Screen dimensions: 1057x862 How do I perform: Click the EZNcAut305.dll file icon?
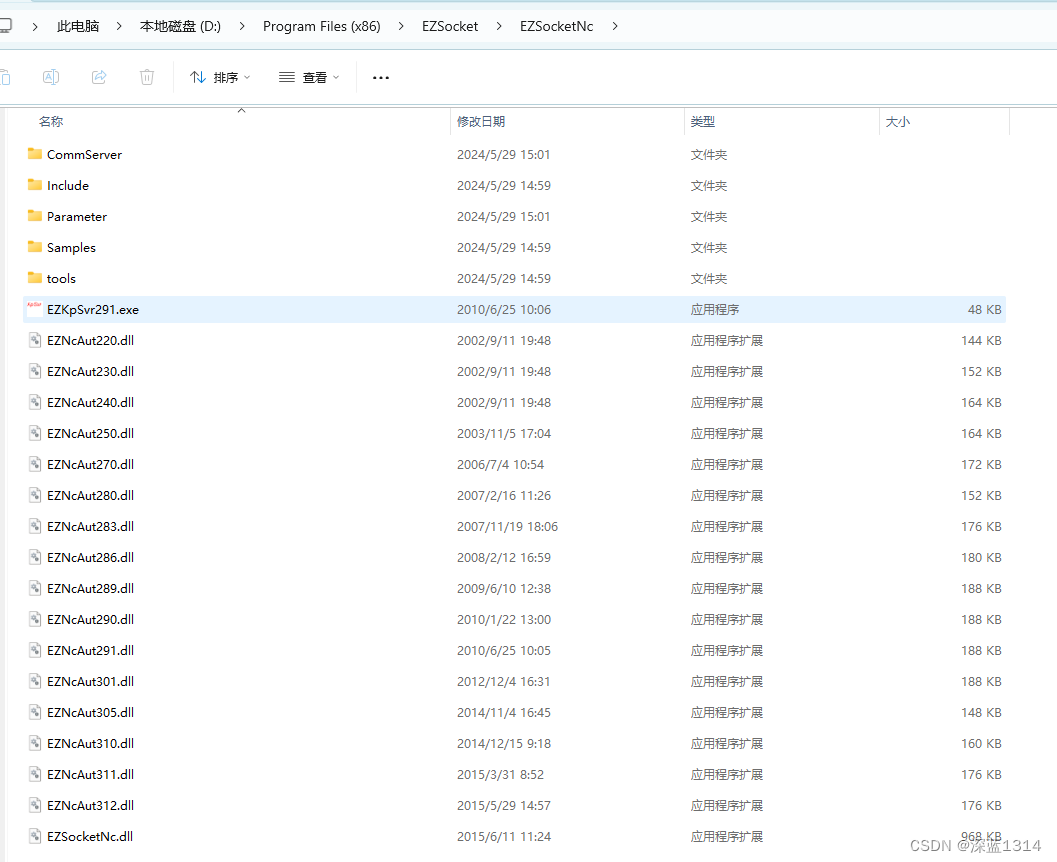coord(35,712)
